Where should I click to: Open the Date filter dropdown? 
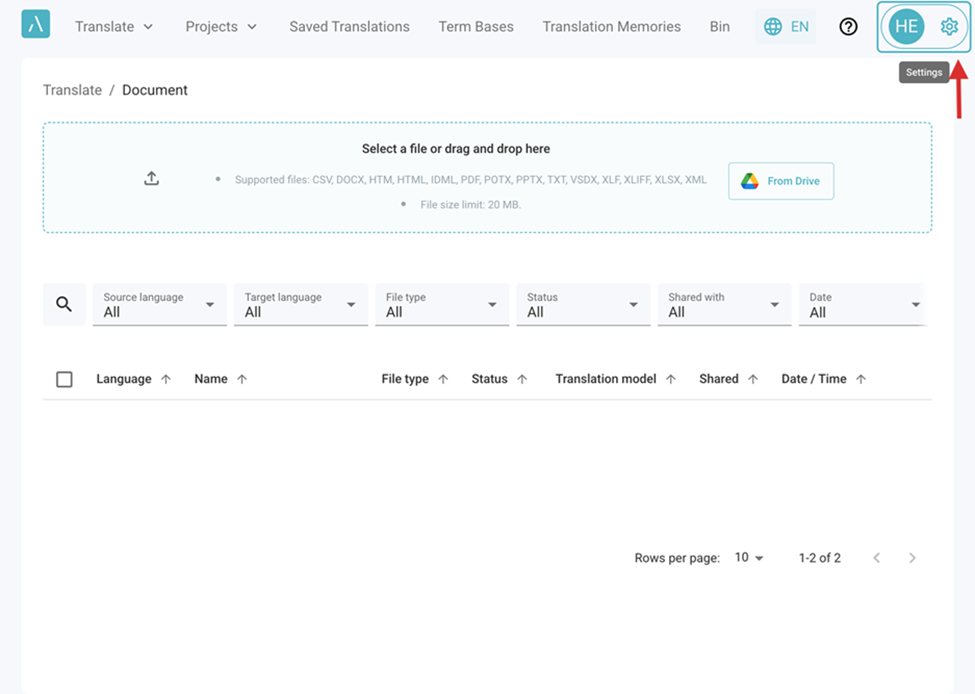(x=863, y=305)
